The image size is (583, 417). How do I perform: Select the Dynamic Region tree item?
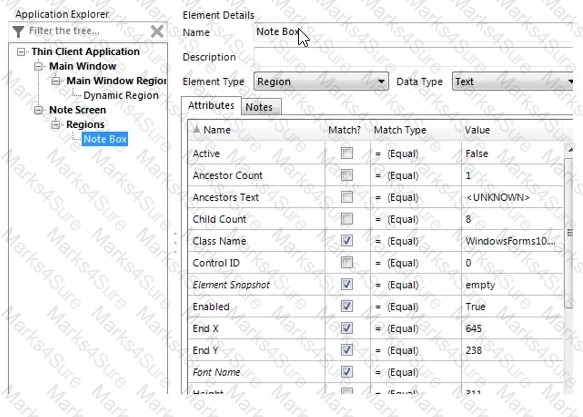[121, 96]
